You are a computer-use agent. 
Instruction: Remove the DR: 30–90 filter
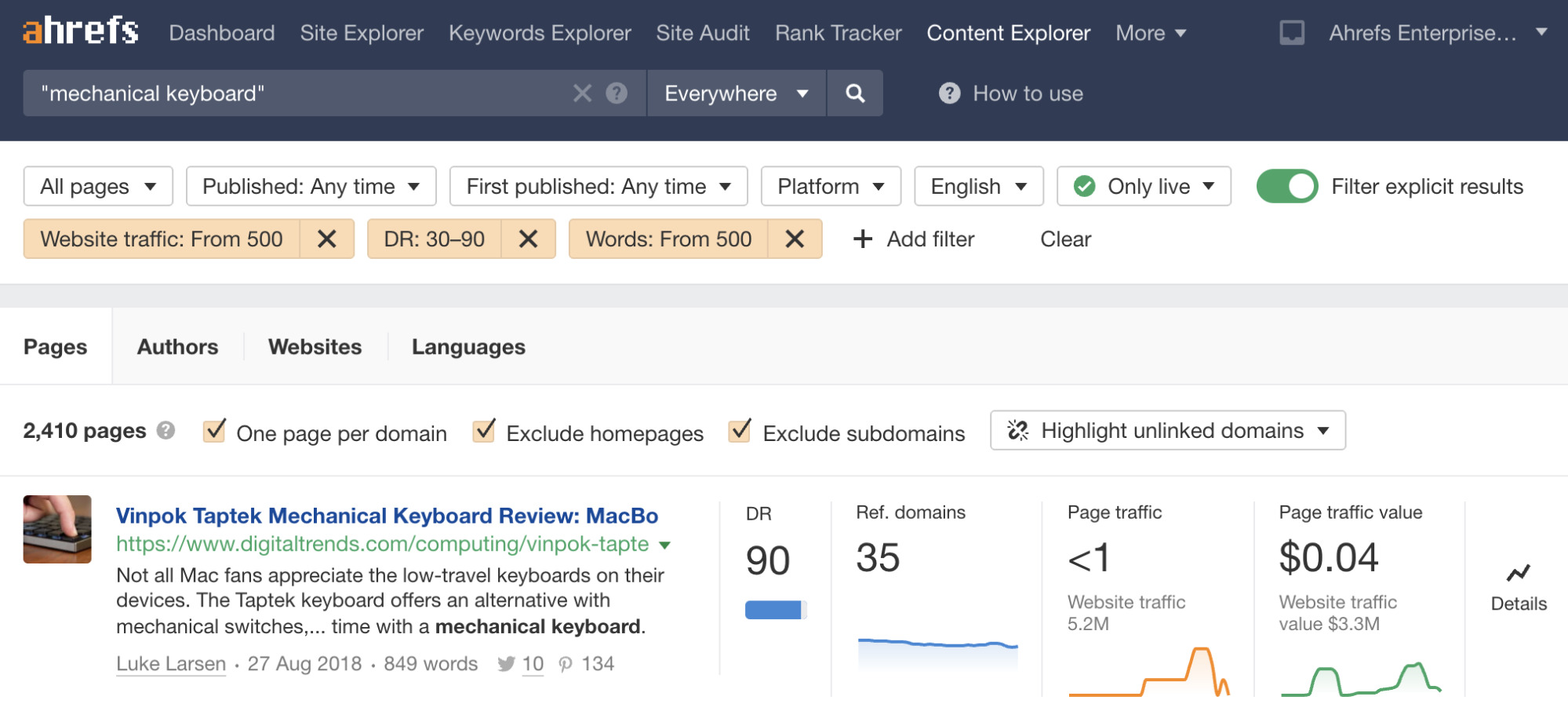pos(528,239)
